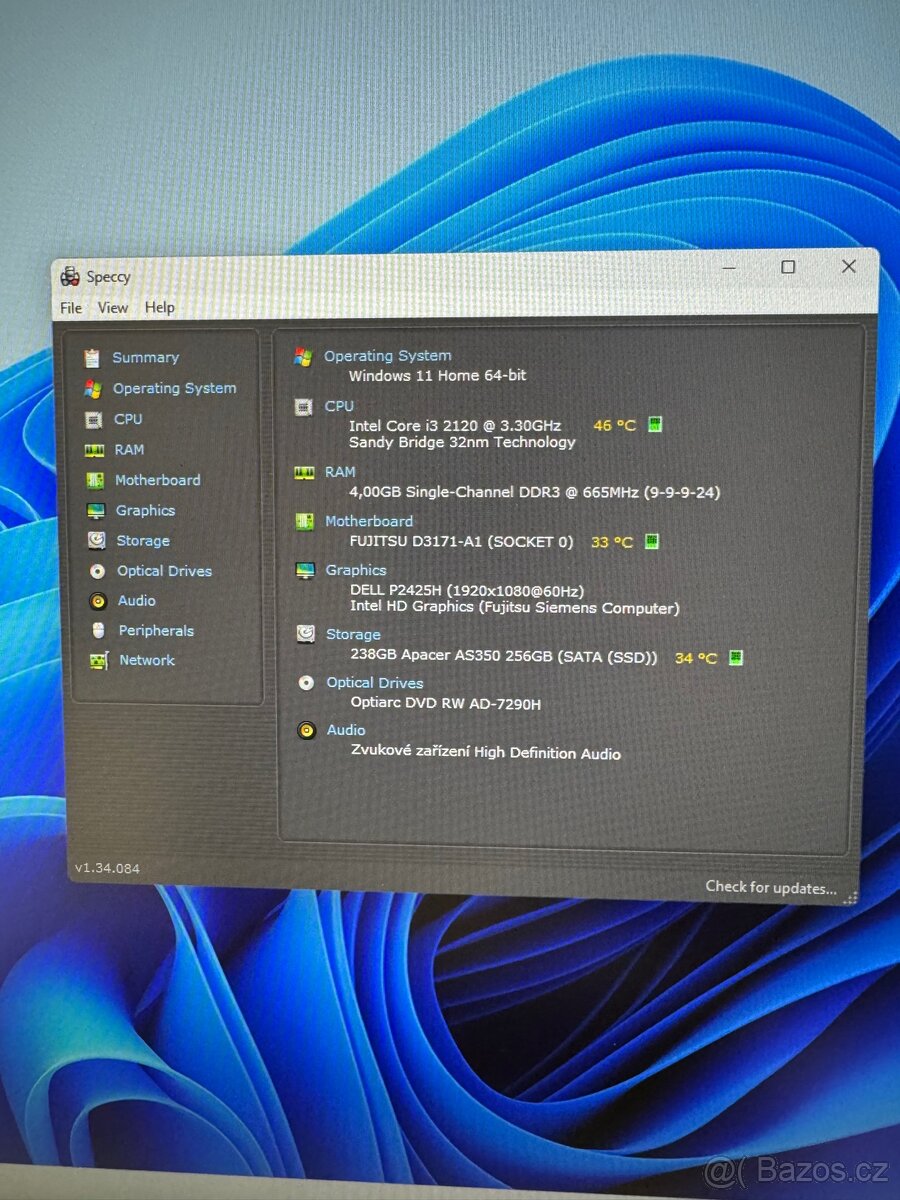
Task: Click the Peripherals mouse icon in sidebar
Action: pos(98,631)
